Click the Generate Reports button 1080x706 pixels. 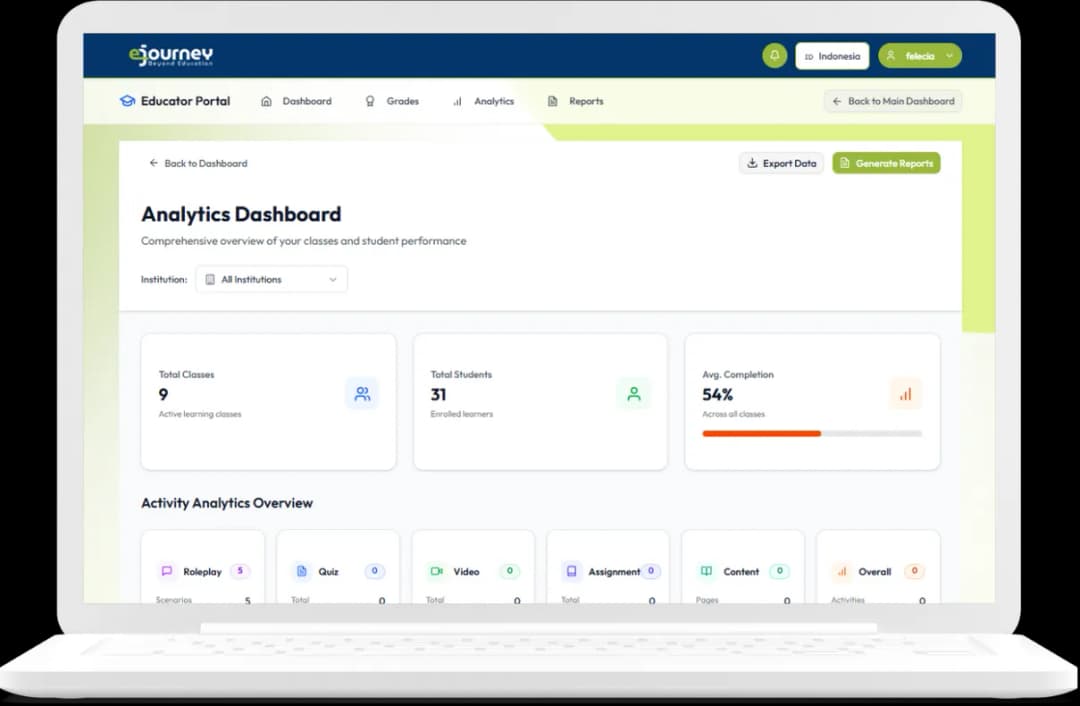[x=886, y=163]
